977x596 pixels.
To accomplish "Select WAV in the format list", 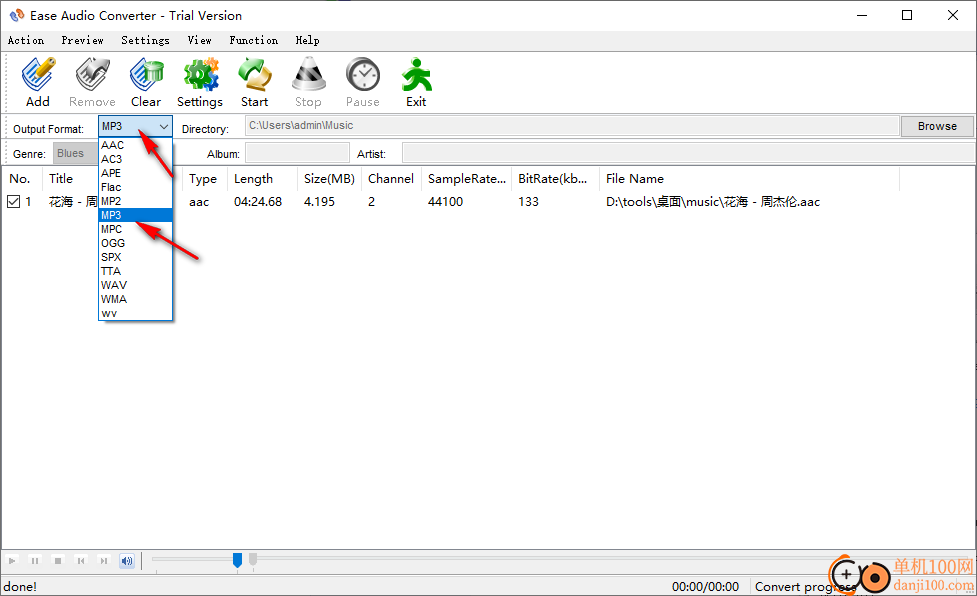I will coord(135,285).
